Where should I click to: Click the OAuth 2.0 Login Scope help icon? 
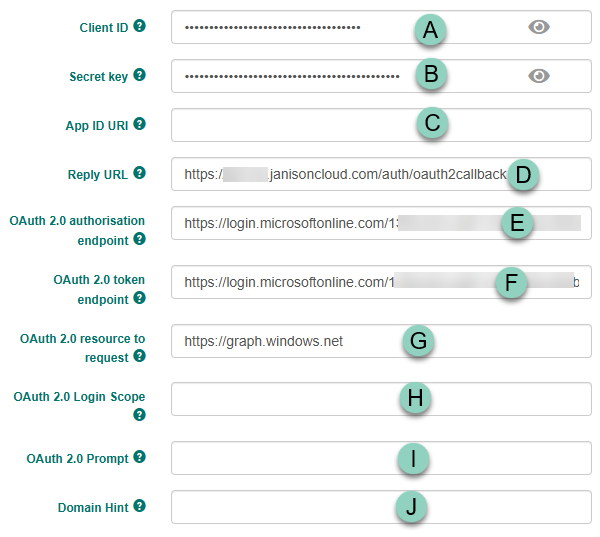[139, 415]
